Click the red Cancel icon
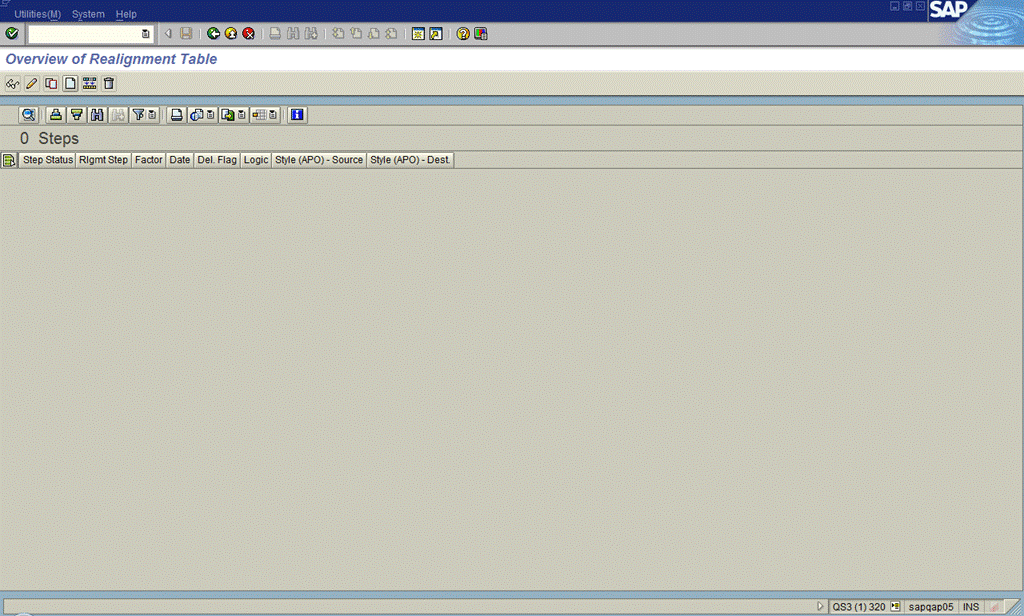Image resolution: width=1024 pixels, height=616 pixels. tap(248, 33)
